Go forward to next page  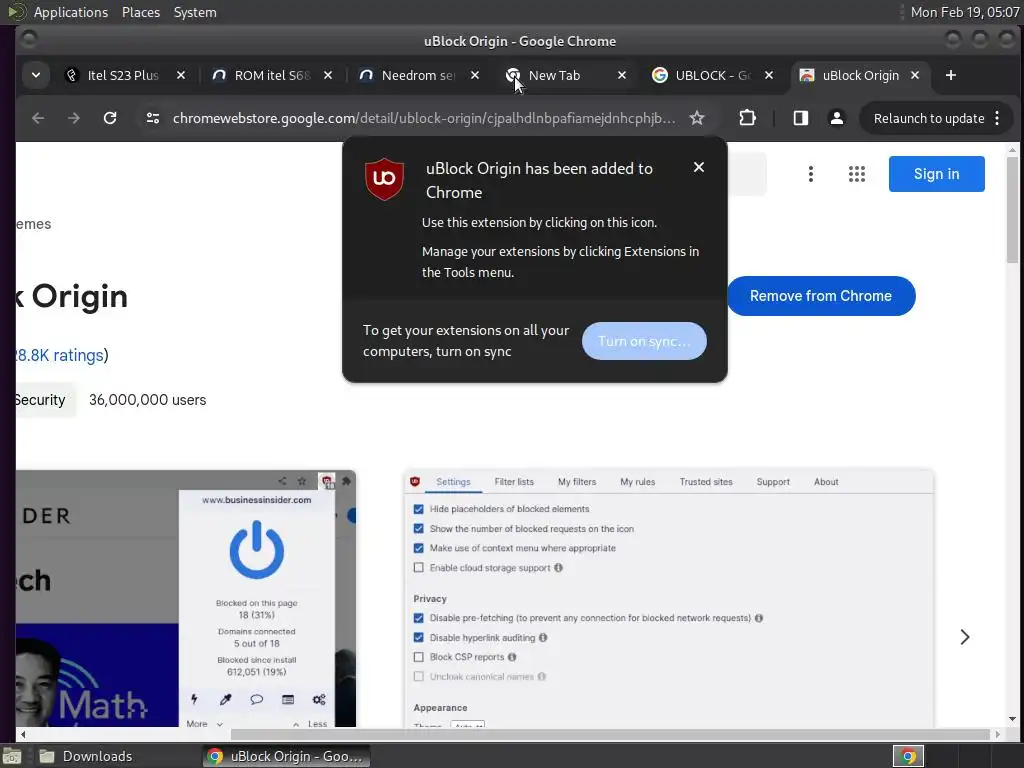74,118
